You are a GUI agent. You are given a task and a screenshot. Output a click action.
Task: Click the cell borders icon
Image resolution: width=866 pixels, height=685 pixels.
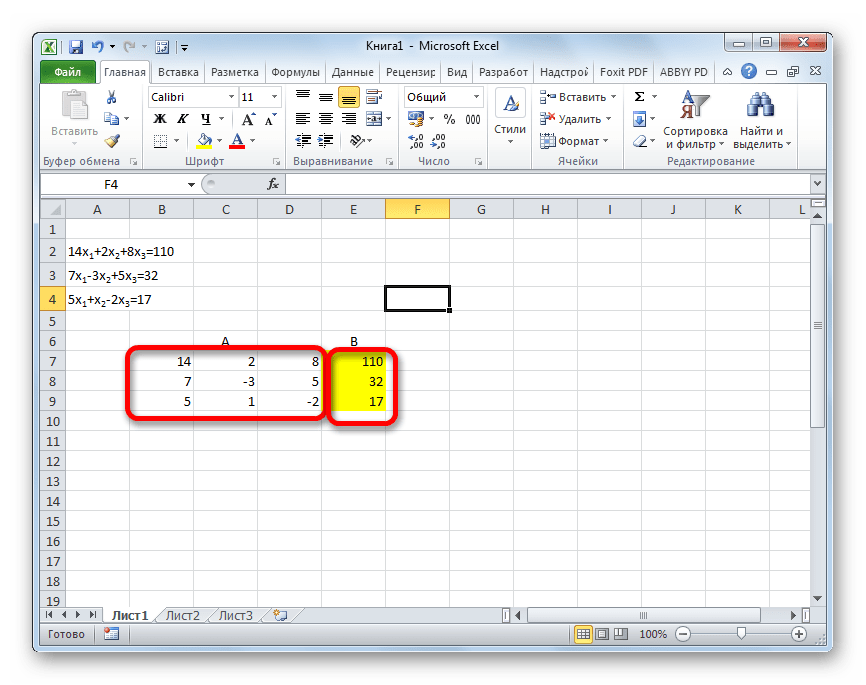pyautogui.click(x=160, y=141)
